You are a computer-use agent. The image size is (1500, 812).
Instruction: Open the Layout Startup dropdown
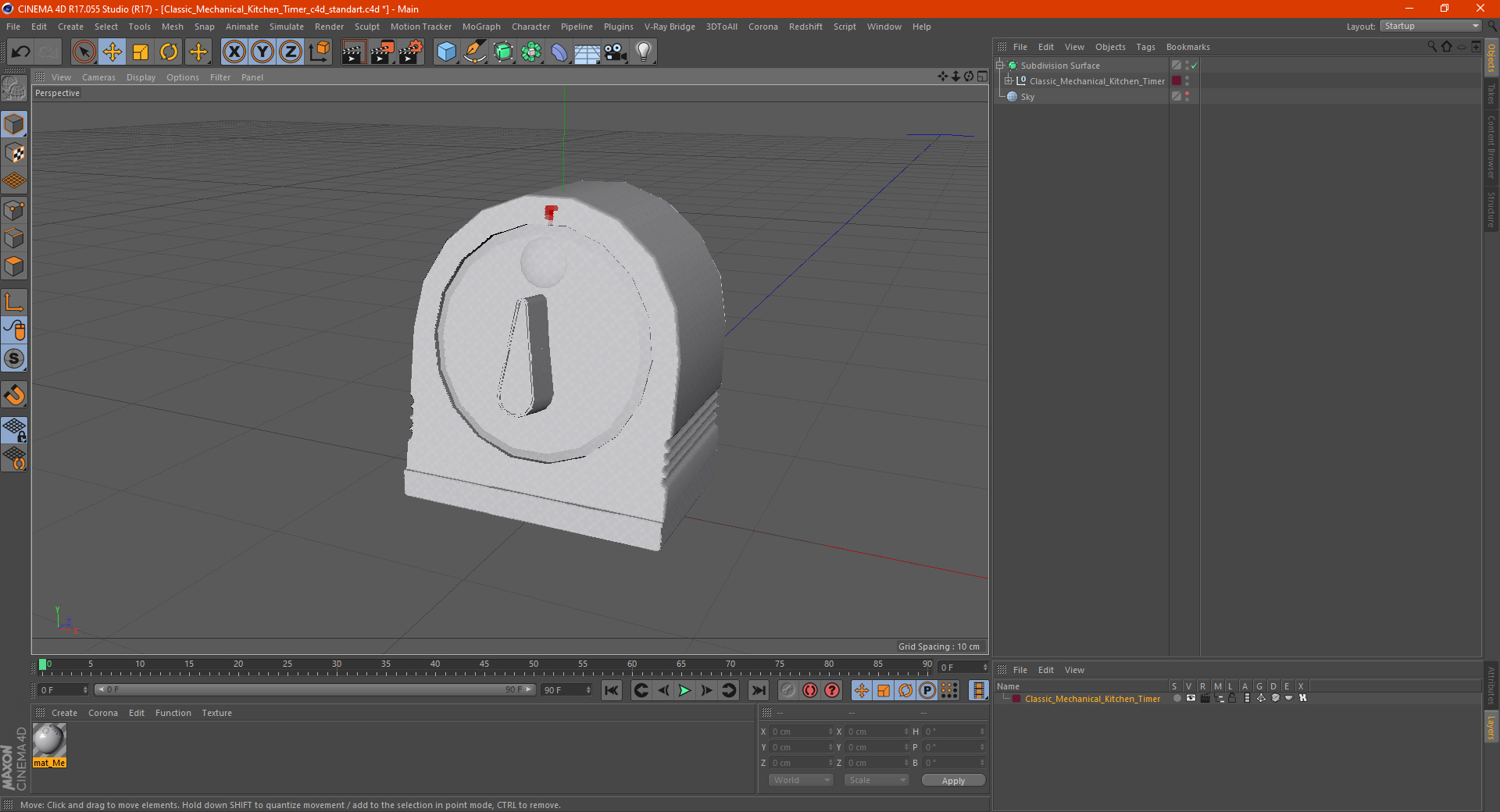coord(1431,26)
